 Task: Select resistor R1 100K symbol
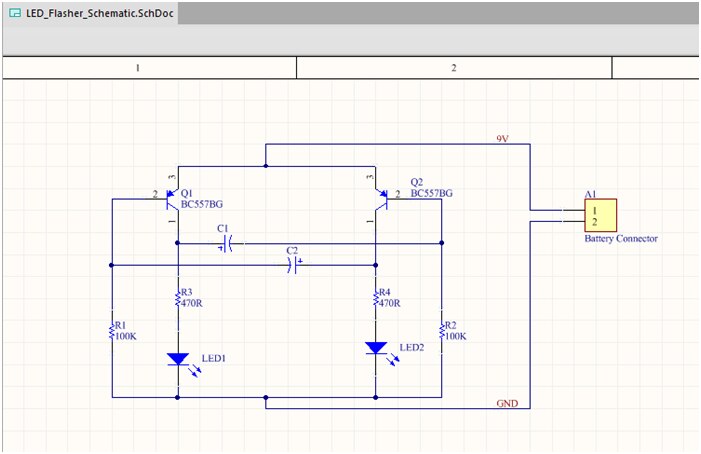[112, 332]
